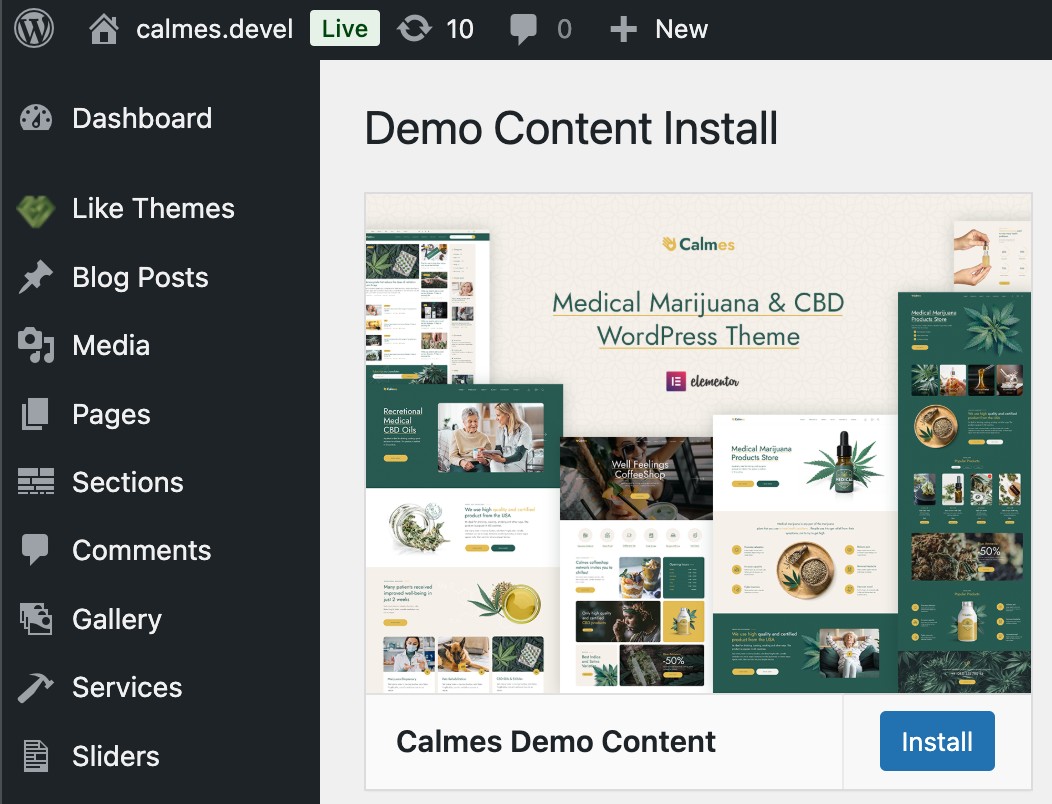Image resolution: width=1052 pixels, height=804 pixels.
Task: Click the plus icon beside New
Action: click(623, 30)
